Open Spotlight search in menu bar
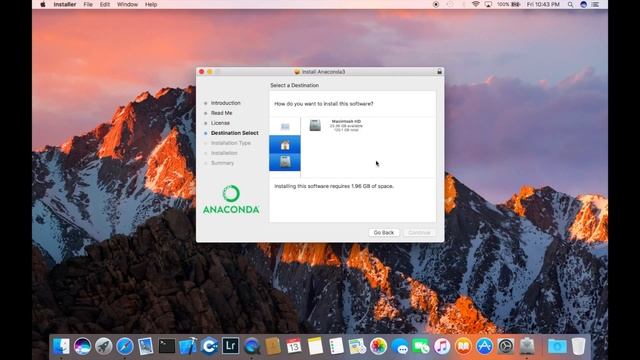The image size is (640, 360). [x=571, y=4]
